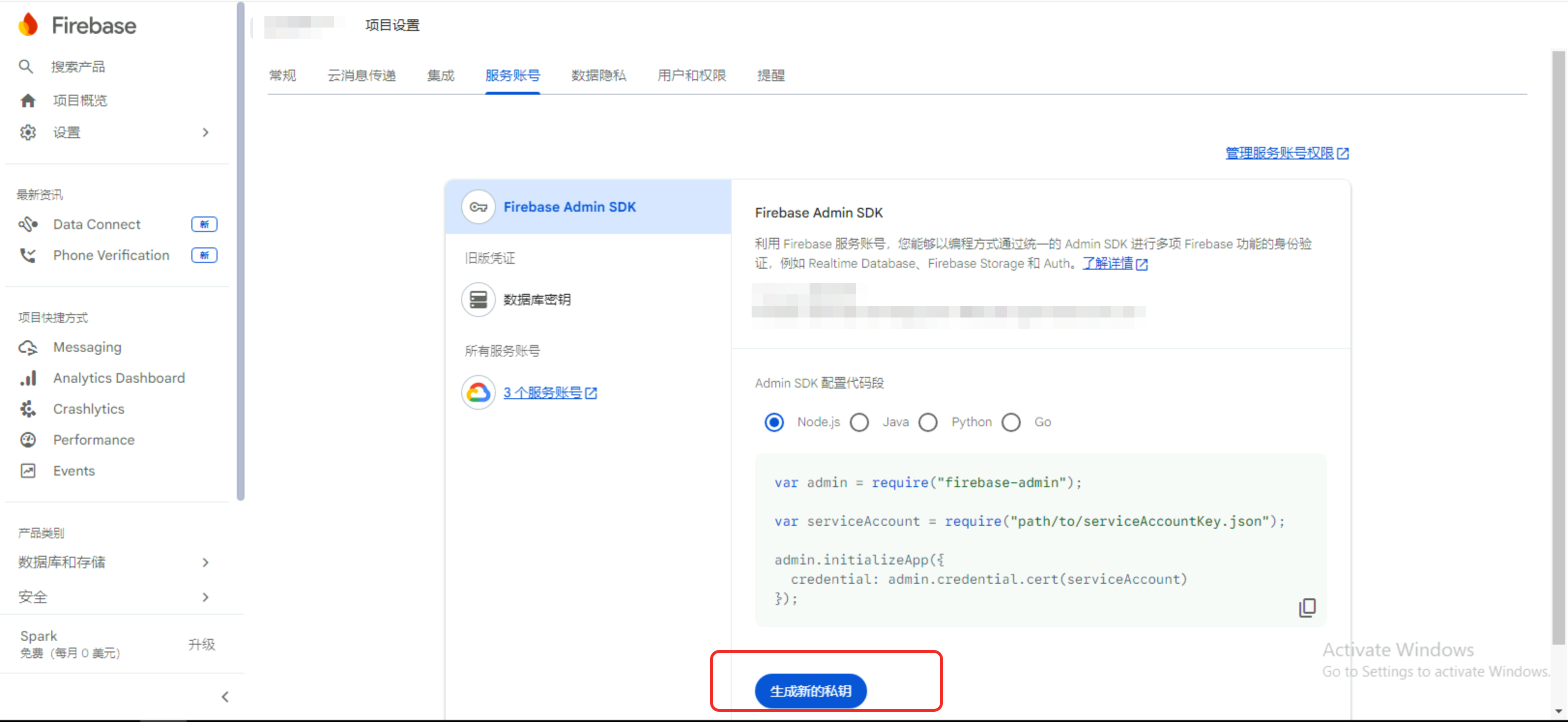
Task: Select the Go radio button
Action: [x=1011, y=422]
